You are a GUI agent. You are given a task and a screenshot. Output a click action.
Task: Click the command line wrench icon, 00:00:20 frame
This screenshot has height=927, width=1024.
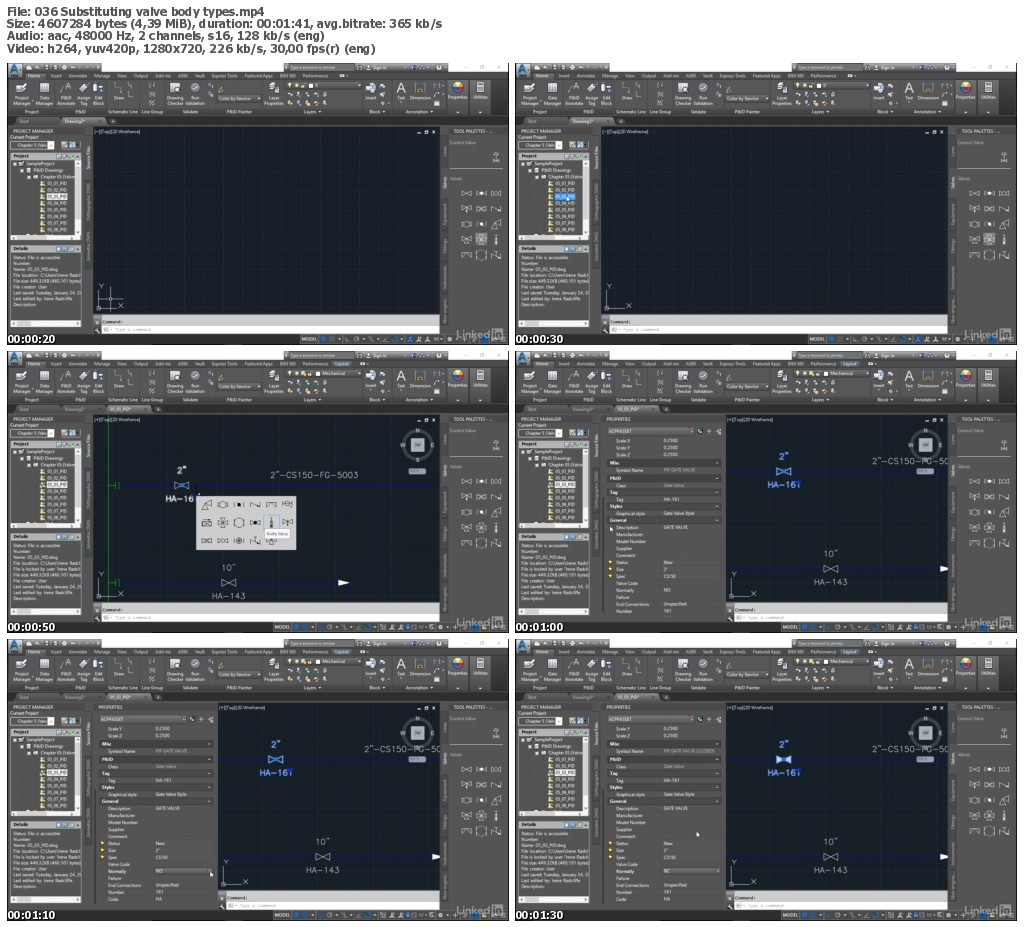[97, 330]
